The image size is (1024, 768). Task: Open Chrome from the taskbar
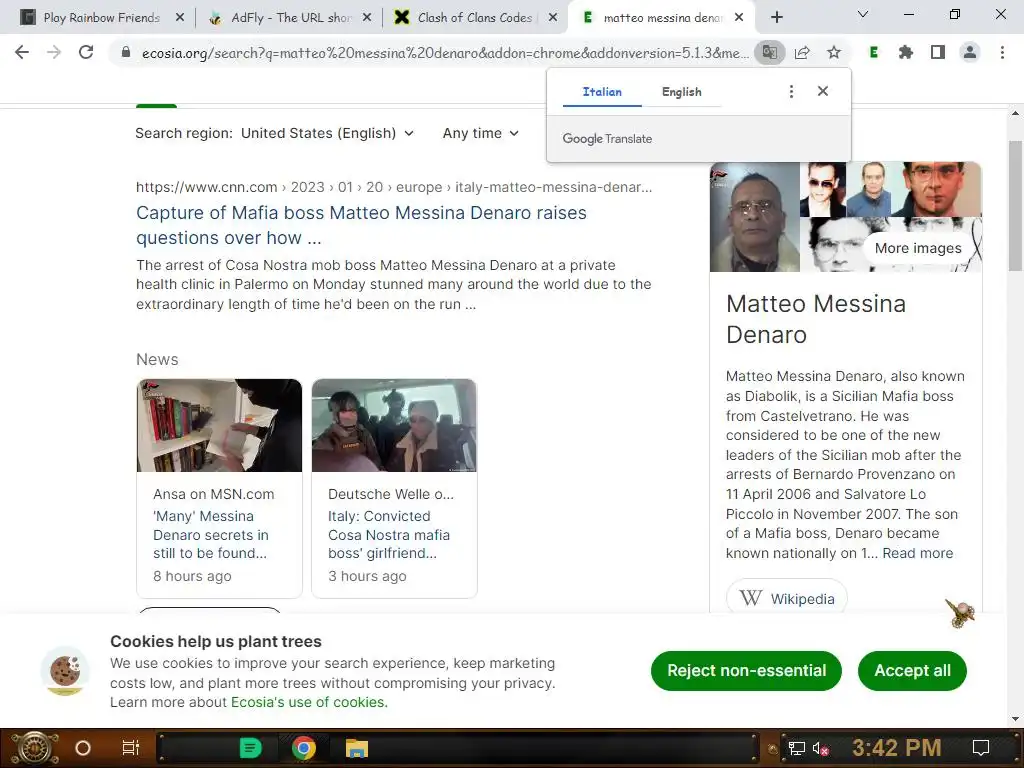pyautogui.click(x=304, y=748)
